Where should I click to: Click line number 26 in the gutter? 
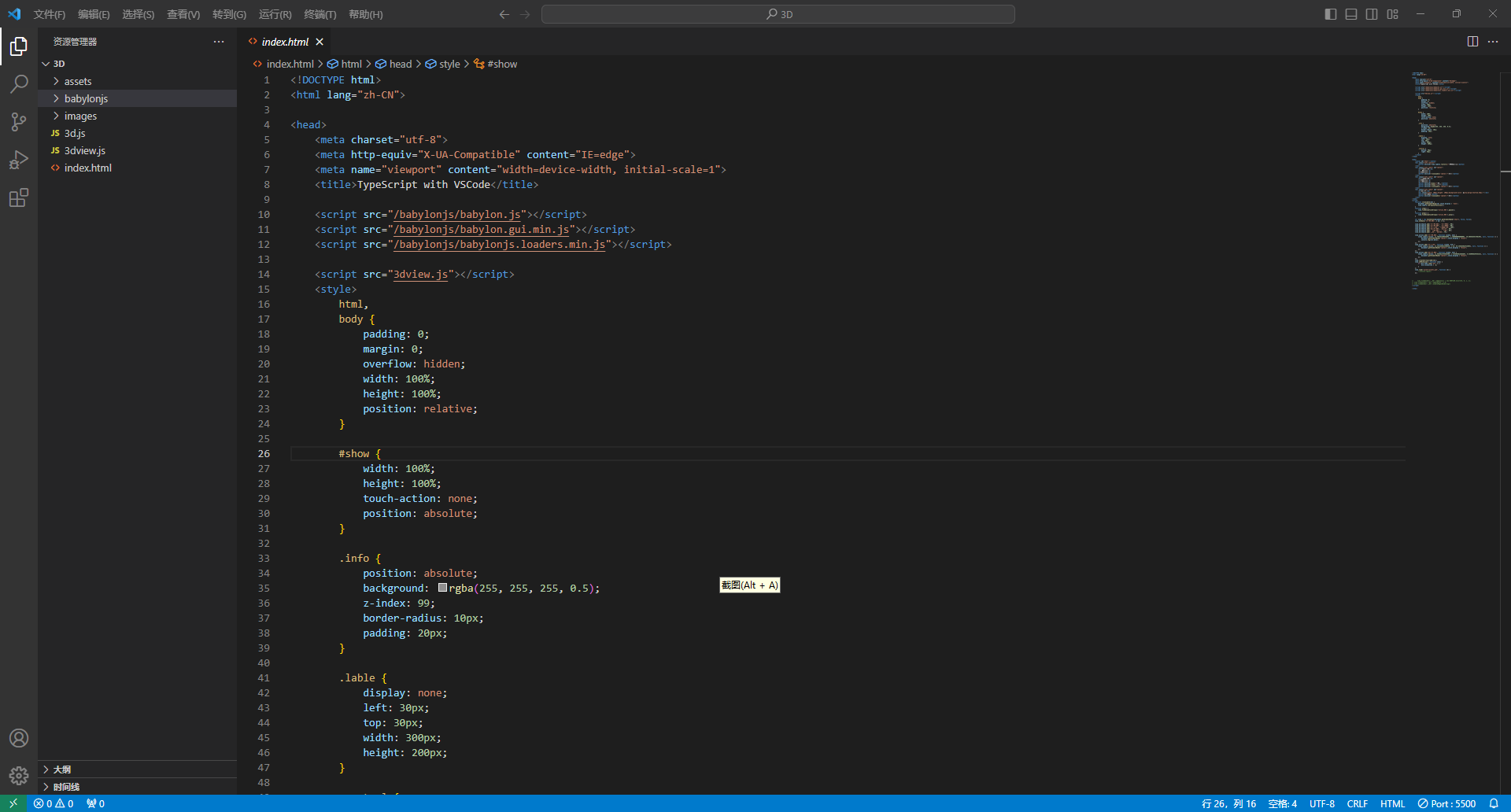(264, 454)
